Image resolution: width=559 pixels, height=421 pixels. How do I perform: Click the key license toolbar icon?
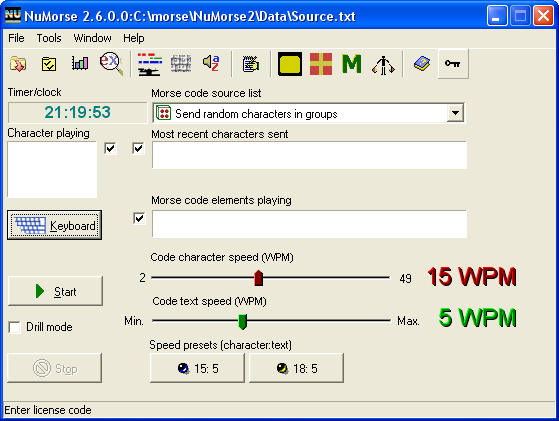click(x=453, y=64)
